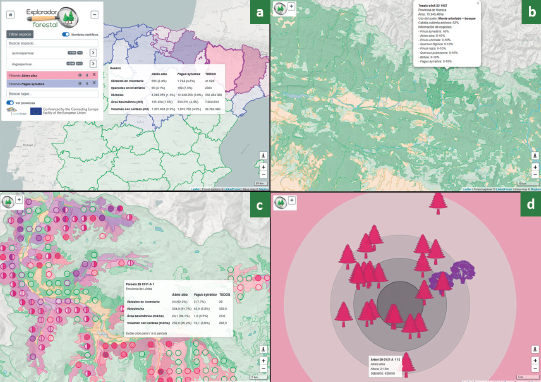541x382 pixels.
Task: Remove the Abies alba filter
Action: pos(94,75)
